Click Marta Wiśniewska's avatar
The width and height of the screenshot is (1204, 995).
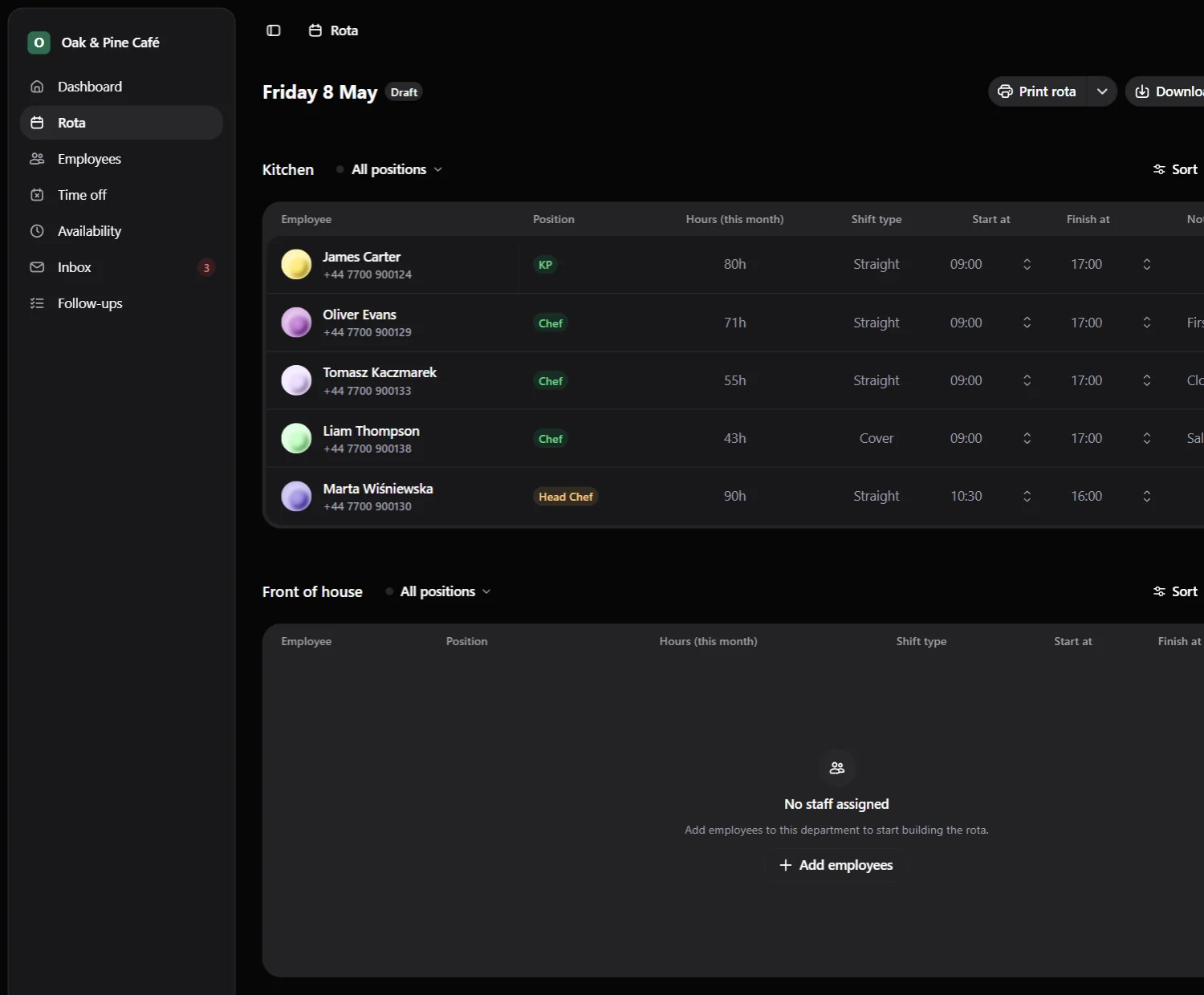(296, 496)
